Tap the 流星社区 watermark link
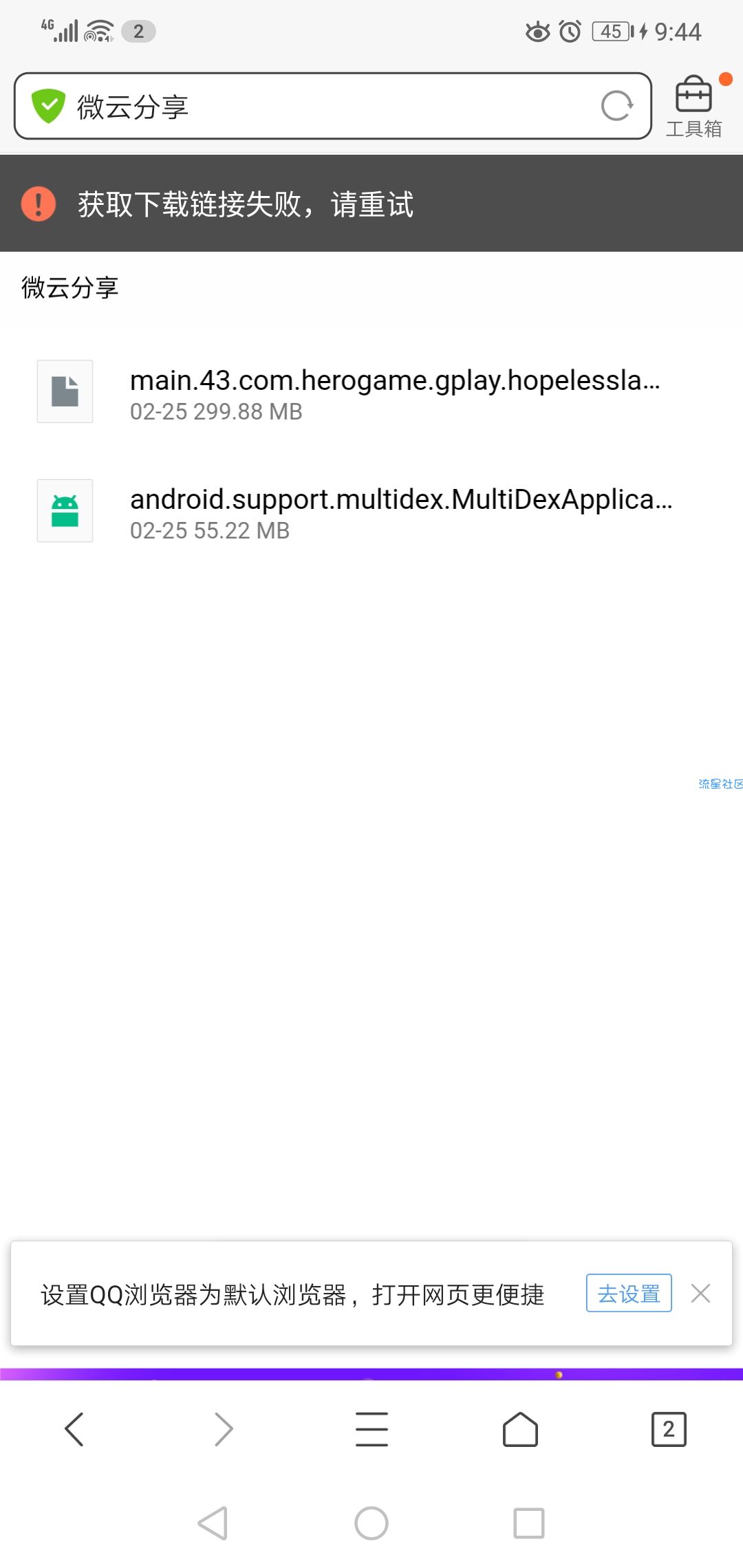The height and width of the screenshot is (1568, 743). (x=720, y=784)
